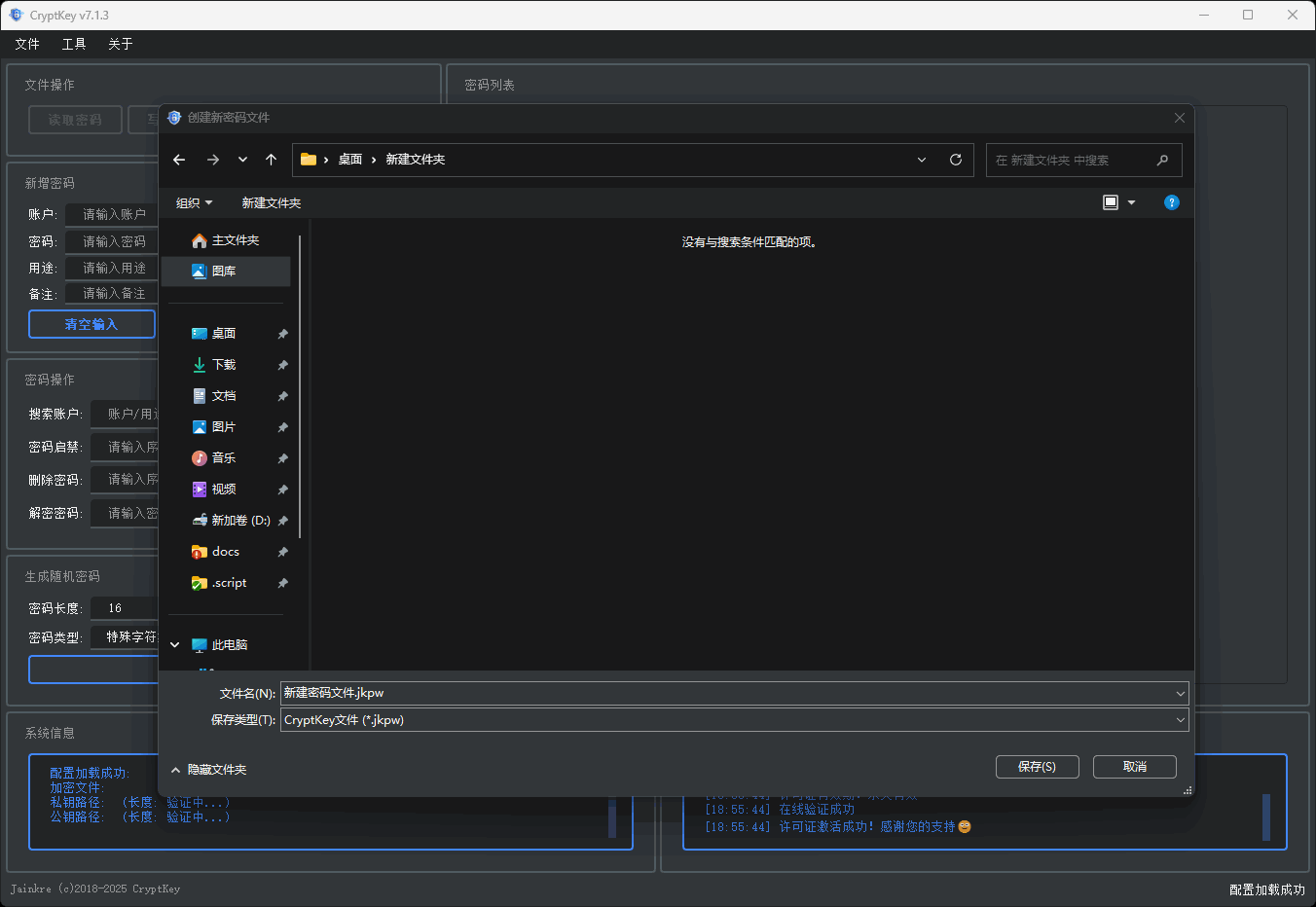Click the 搜索账户 input in CryptKey
This screenshot has height=907, width=1316.
(124, 414)
